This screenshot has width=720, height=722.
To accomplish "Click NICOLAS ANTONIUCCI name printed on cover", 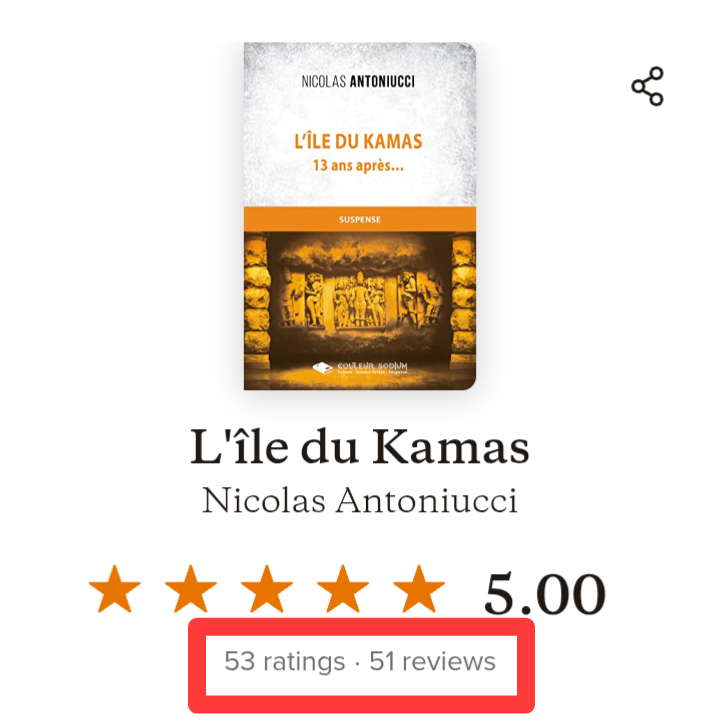I will (x=358, y=82).
